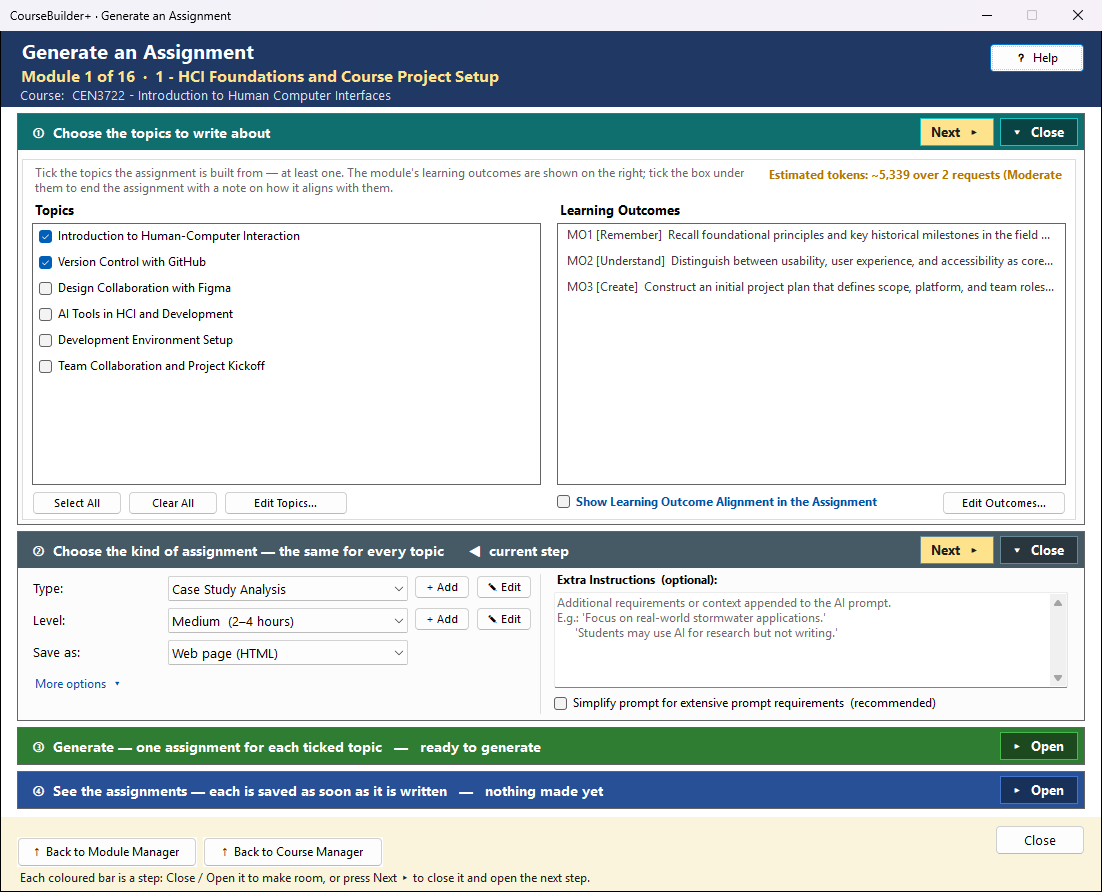Open the Help button
This screenshot has width=1102, height=892.
1037,58
